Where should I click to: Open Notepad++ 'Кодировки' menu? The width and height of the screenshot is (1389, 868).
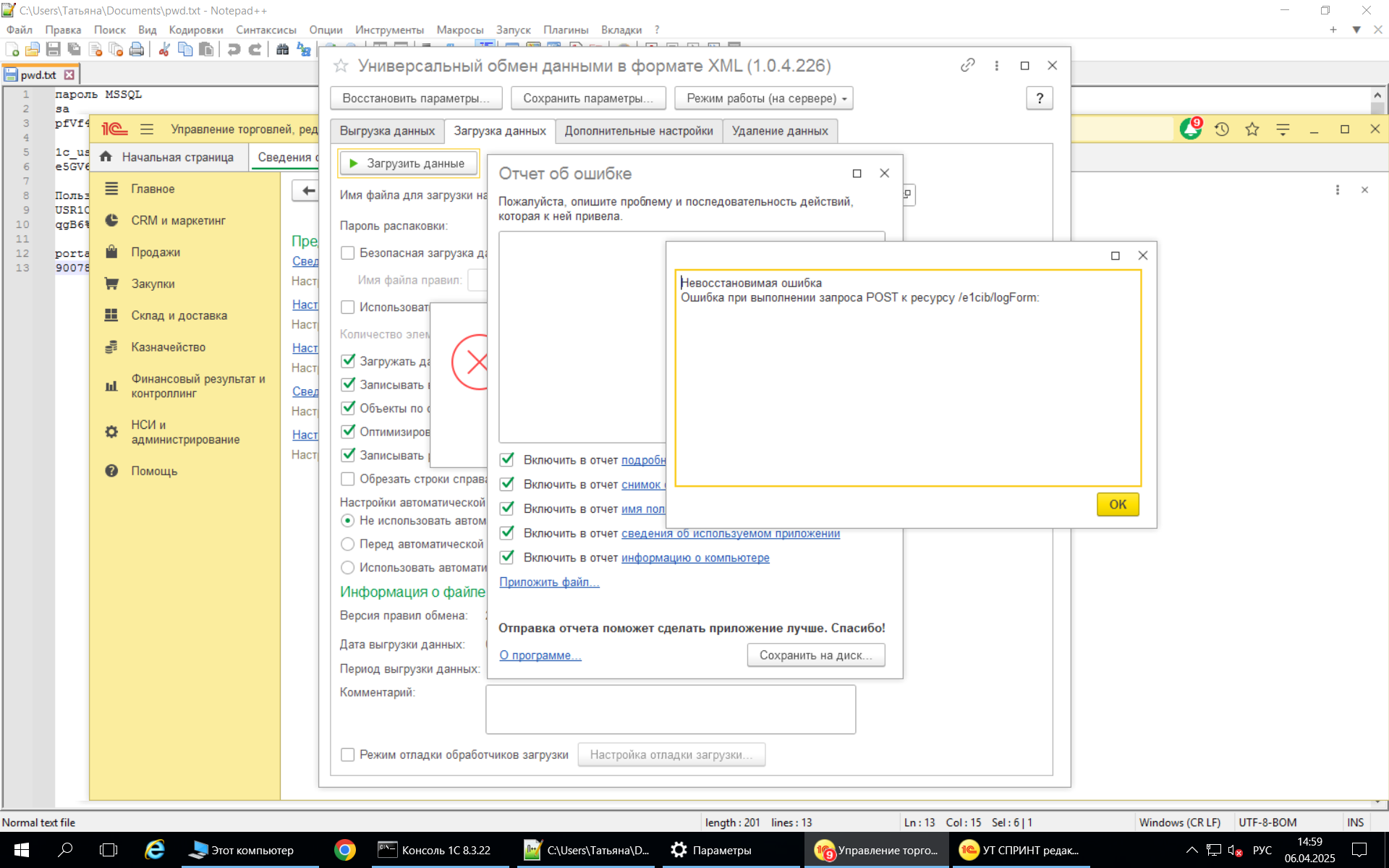pyautogui.click(x=196, y=30)
